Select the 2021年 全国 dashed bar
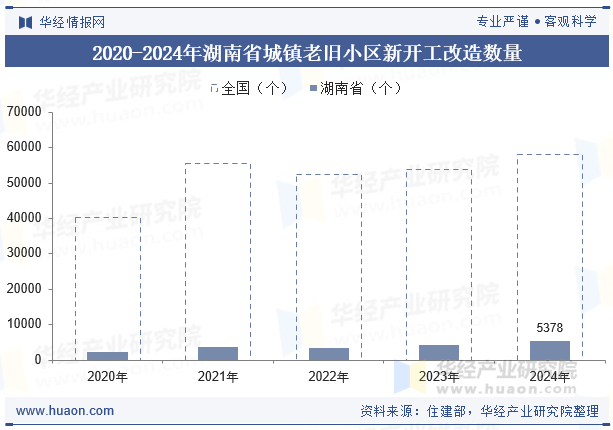Image resolution: width=613 pixels, height=430 pixels. point(218,262)
